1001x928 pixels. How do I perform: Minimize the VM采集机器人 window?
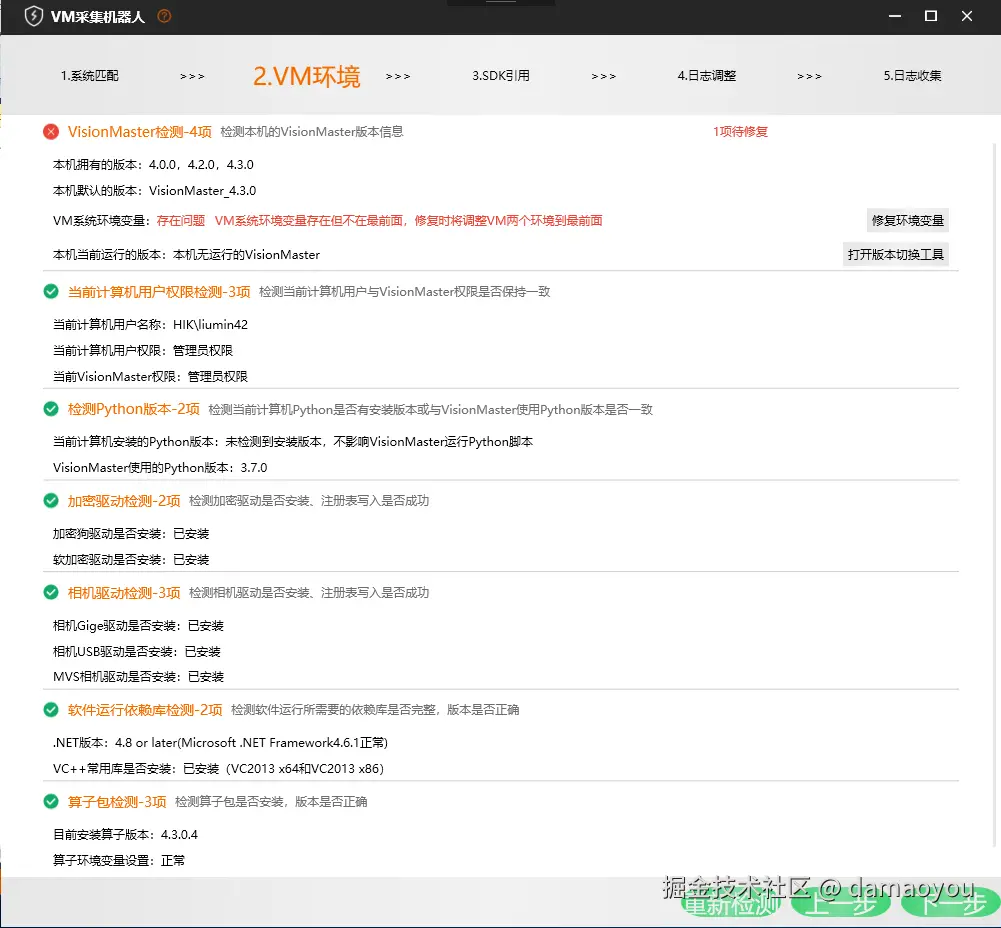click(x=895, y=16)
